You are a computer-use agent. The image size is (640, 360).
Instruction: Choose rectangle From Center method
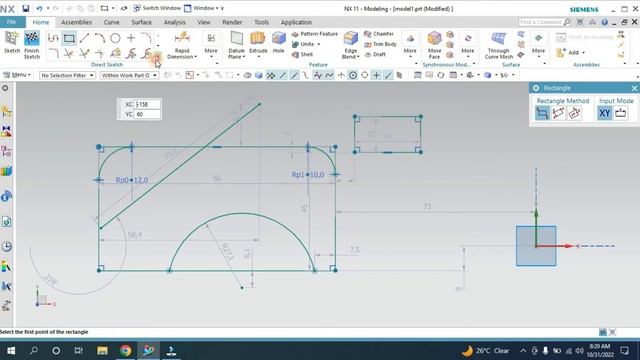574,113
